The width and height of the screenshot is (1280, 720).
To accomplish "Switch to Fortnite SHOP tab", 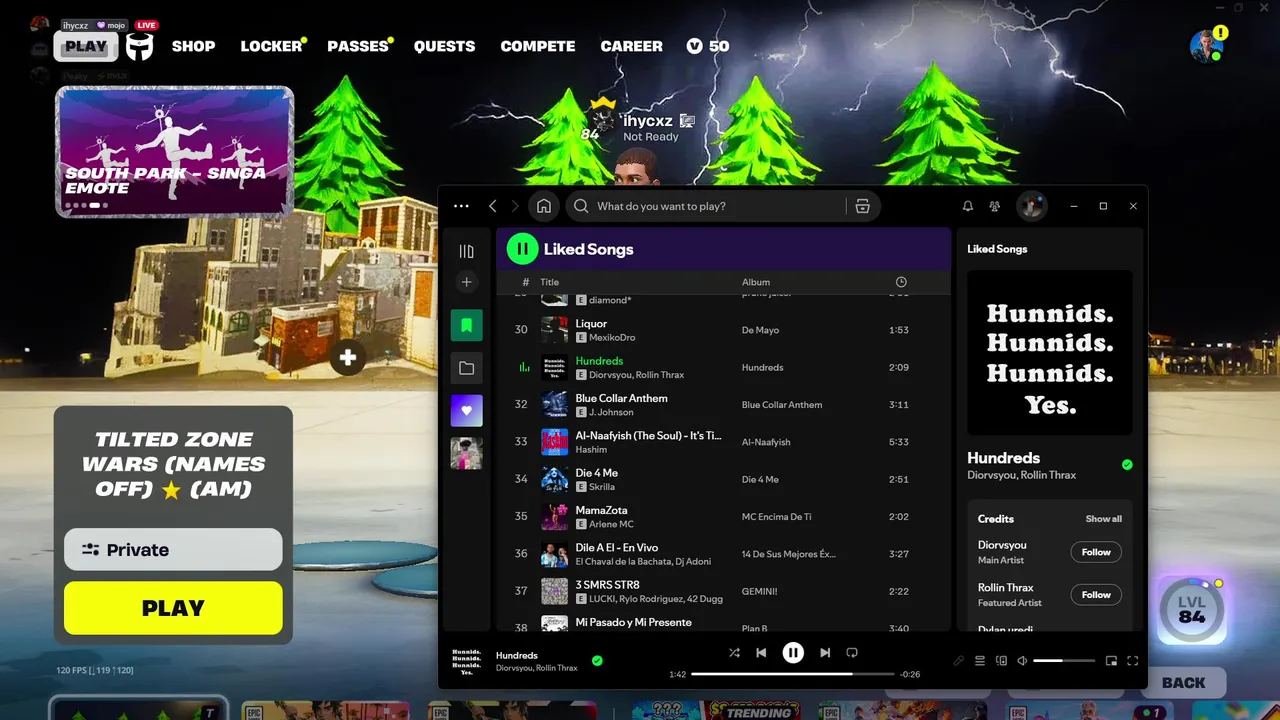I will click(193, 46).
